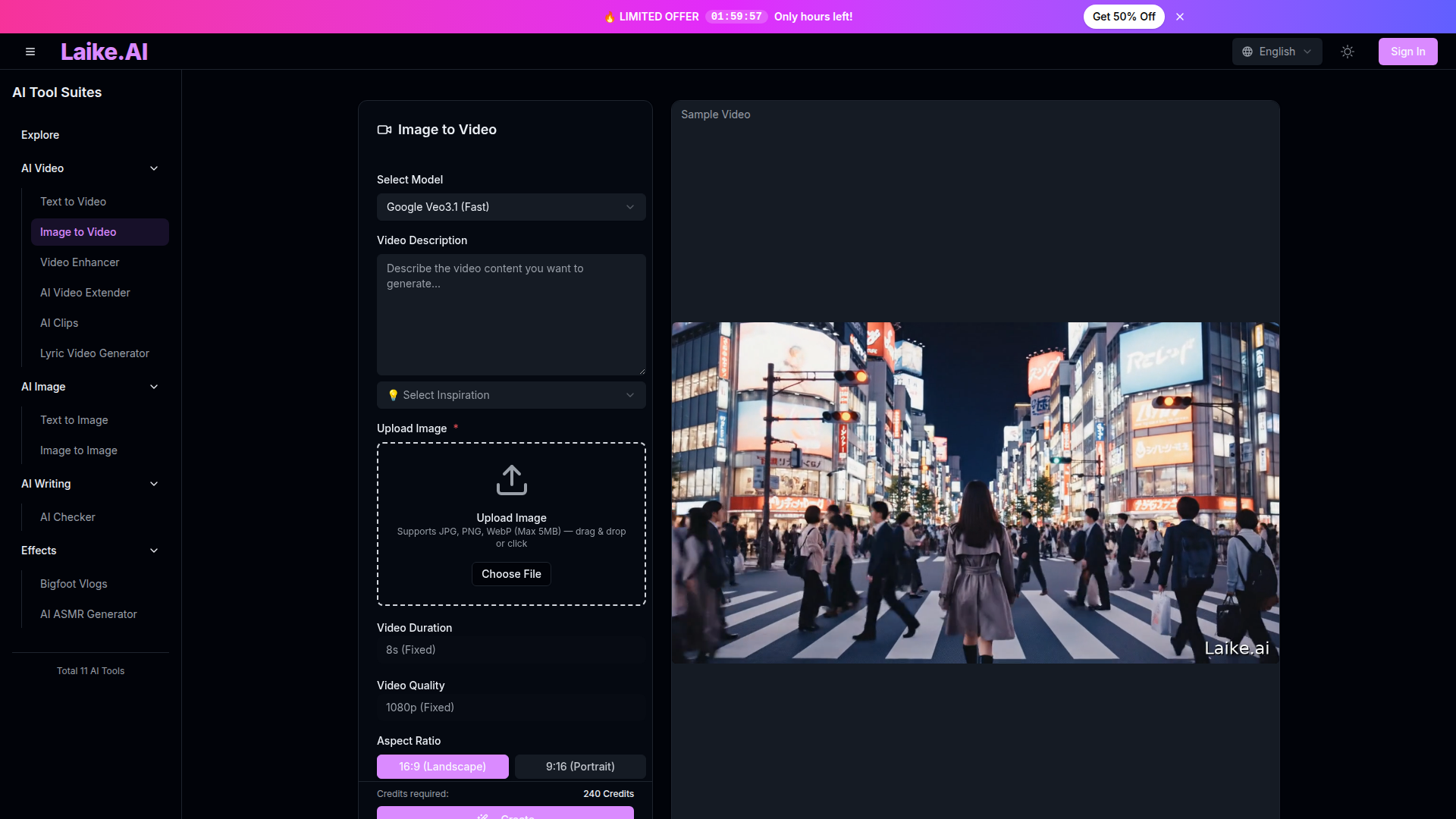Open the sidebar navigation hamburger menu
1456x819 pixels.
coord(30,51)
